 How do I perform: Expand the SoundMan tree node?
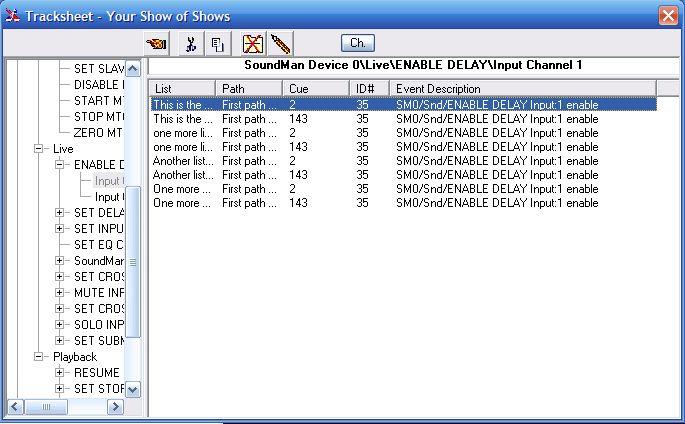point(59,261)
